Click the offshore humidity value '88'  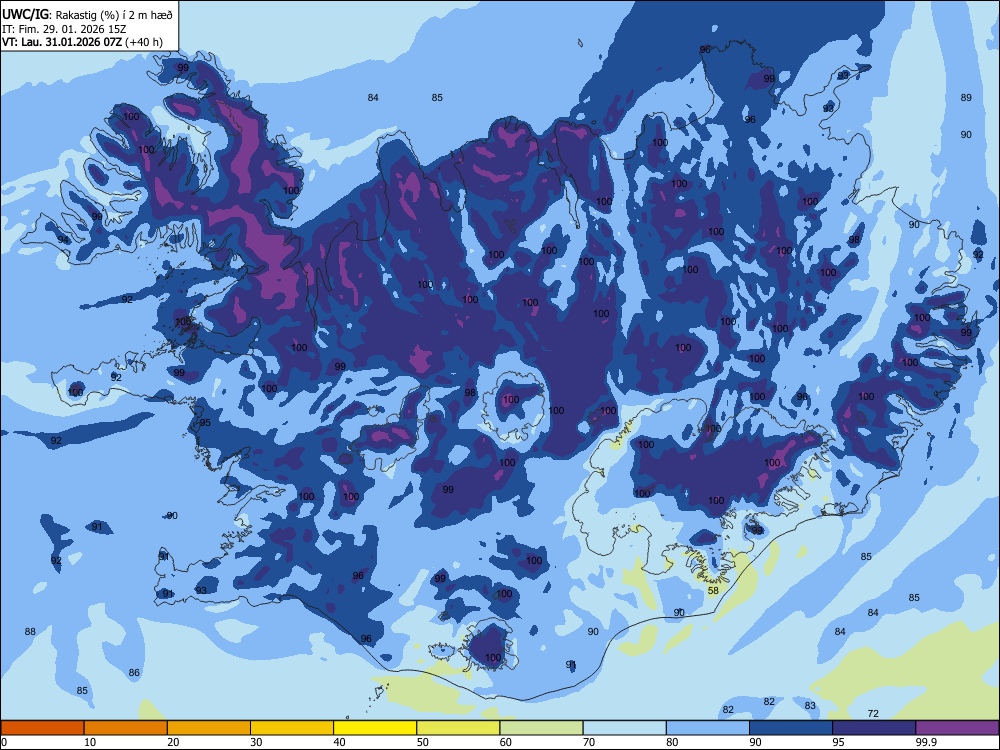pos(30,631)
